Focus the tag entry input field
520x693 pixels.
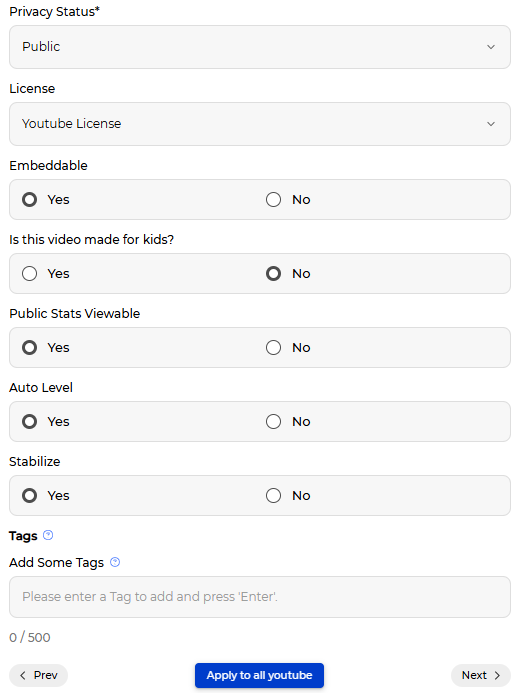point(260,597)
